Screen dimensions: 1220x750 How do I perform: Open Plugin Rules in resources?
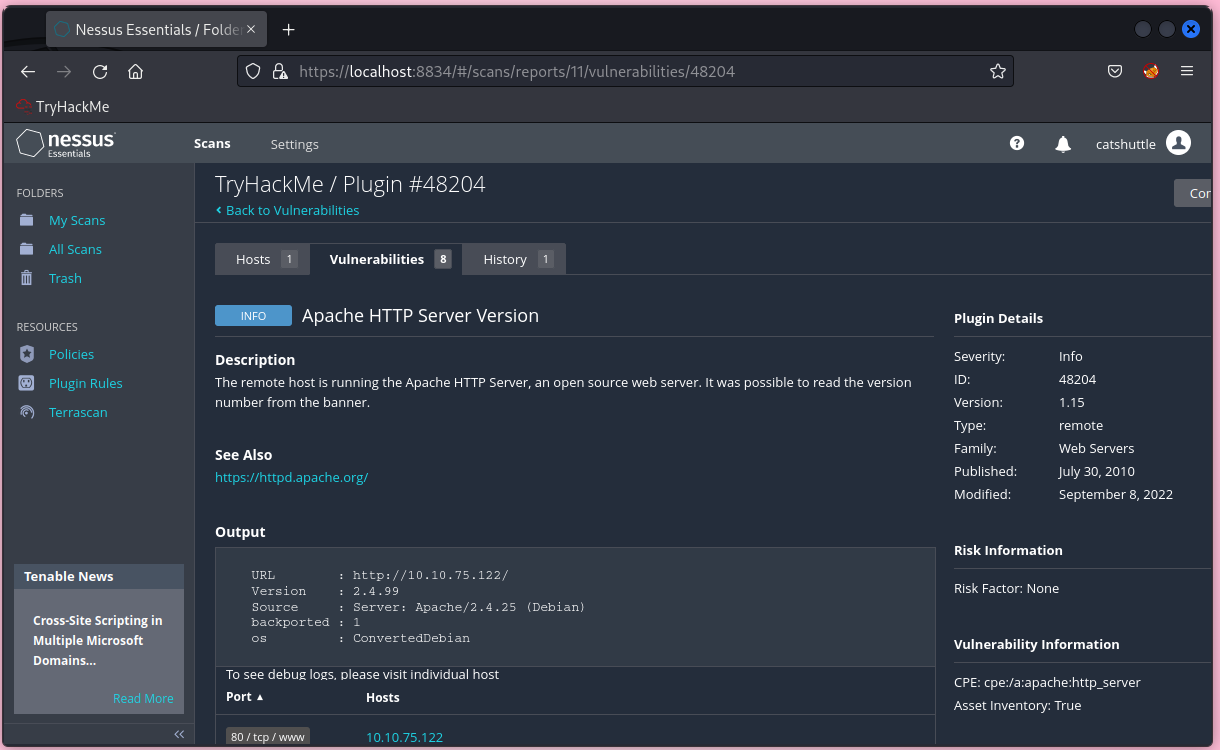click(86, 383)
